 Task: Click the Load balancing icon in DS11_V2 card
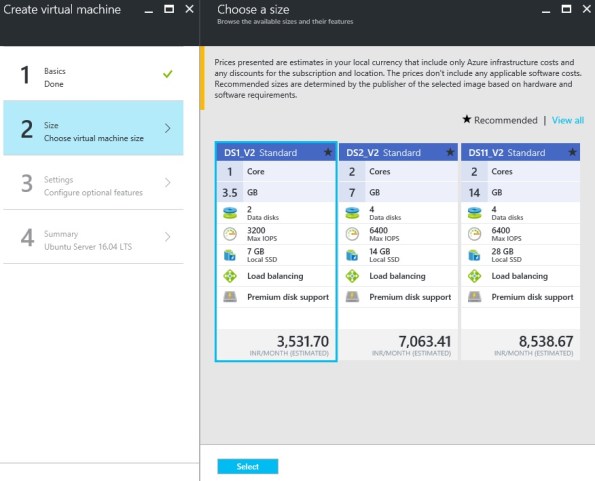[x=474, y=276]
